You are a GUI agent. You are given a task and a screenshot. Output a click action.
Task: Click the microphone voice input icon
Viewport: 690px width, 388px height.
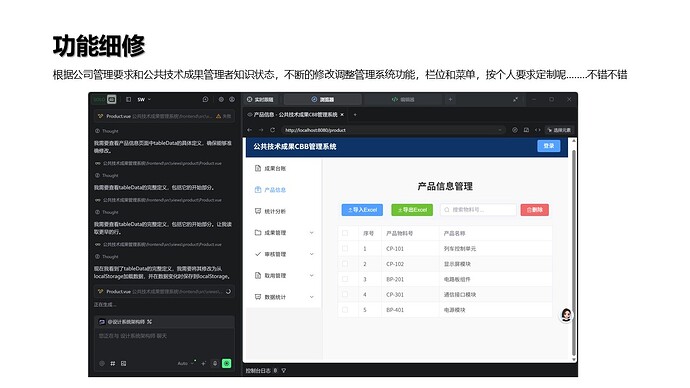[215, 363]
